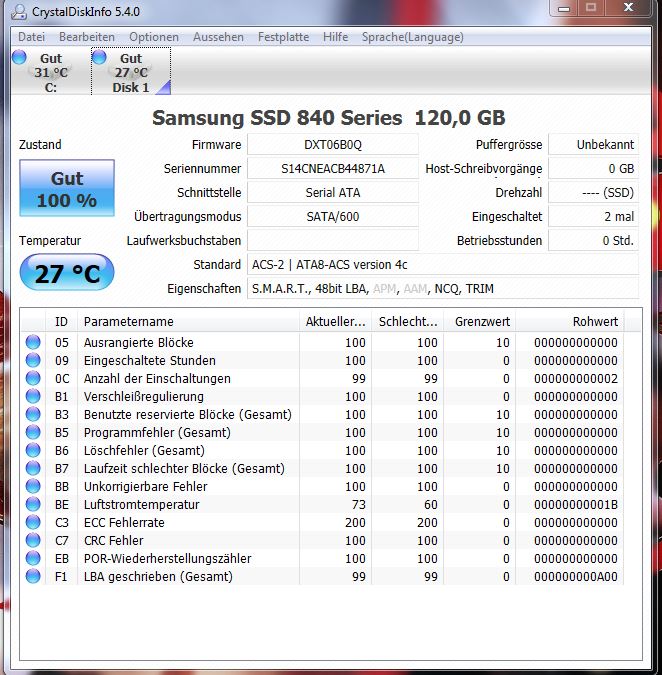This screenshot has width=662, height=675.
Task: Open the Optionen menu
Action: 154,37
